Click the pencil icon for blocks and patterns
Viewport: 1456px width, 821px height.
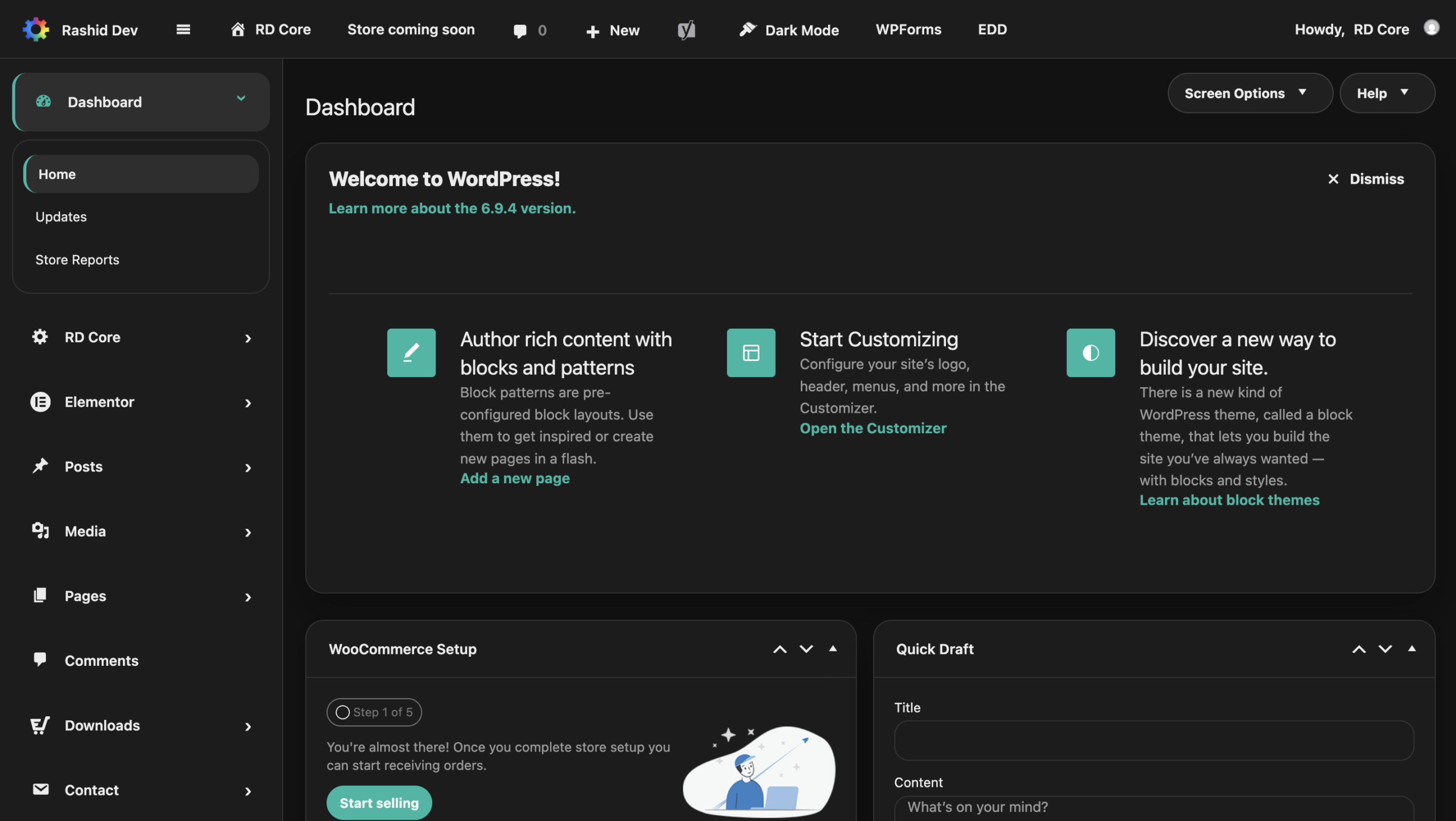[x=411, y=353]
